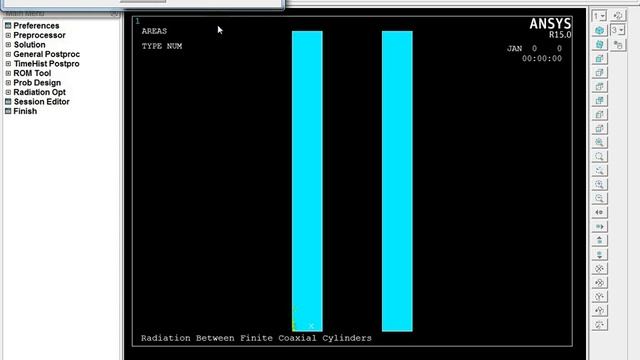Expand the Radiation Opt node
The image size is (640, 360).
pyautogui.click(x=8, y=92)
